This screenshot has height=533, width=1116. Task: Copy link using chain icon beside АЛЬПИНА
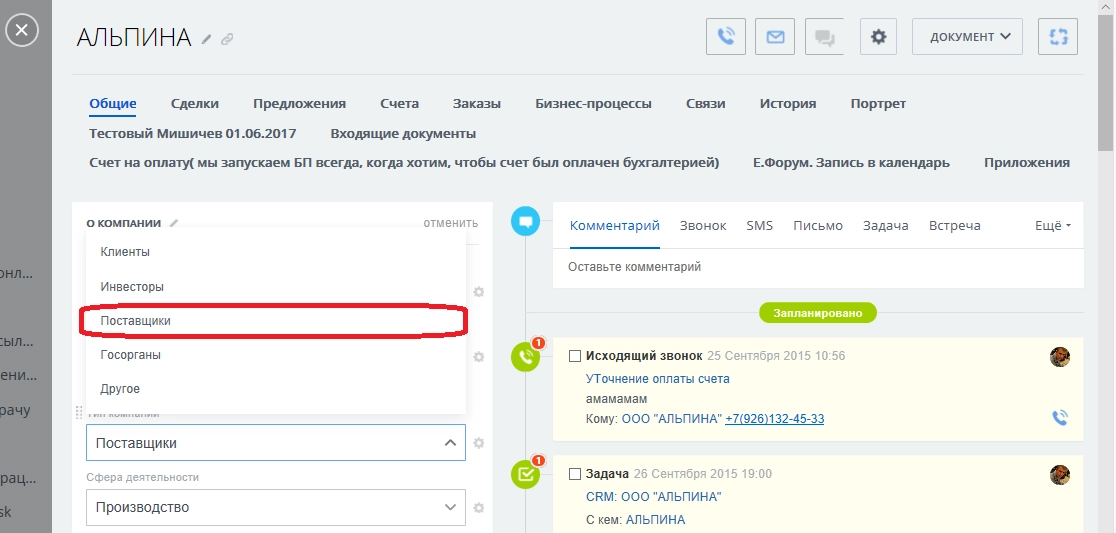point(227,40)
